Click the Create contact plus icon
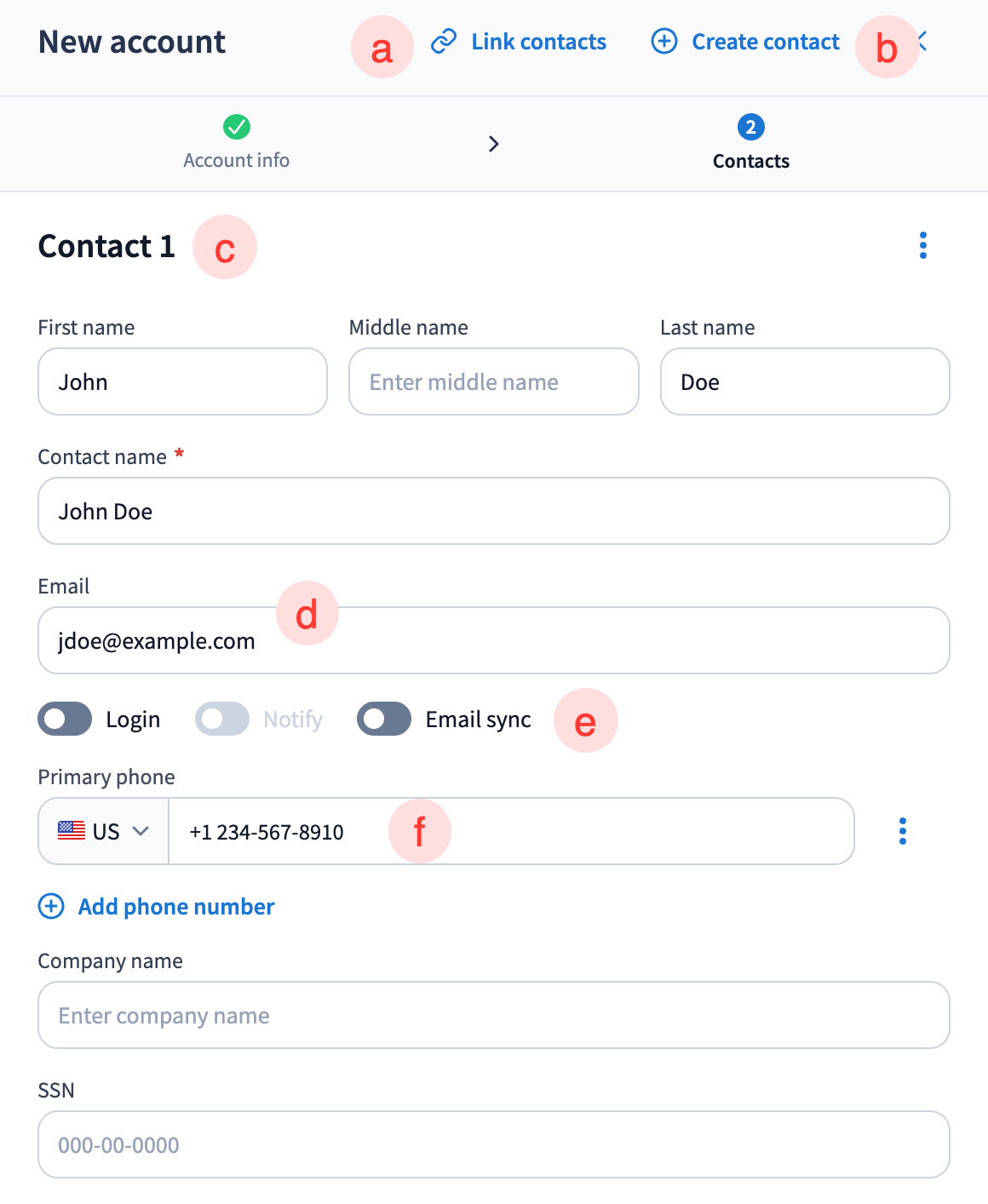The height and width of the screenshot is (1204, 988). point(664,41)
